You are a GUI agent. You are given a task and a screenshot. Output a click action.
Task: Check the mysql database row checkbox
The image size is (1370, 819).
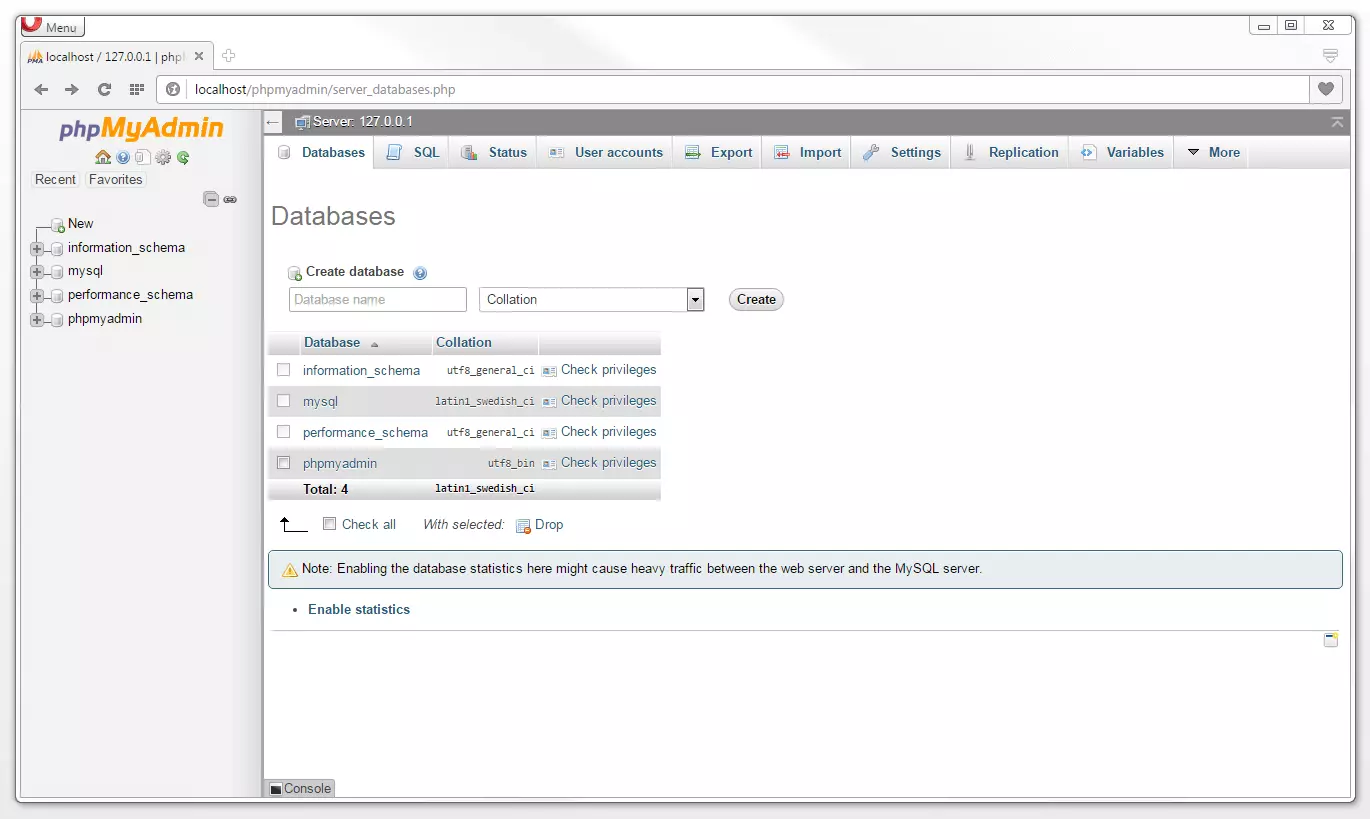pyautogui.click(x=283, y=400)
